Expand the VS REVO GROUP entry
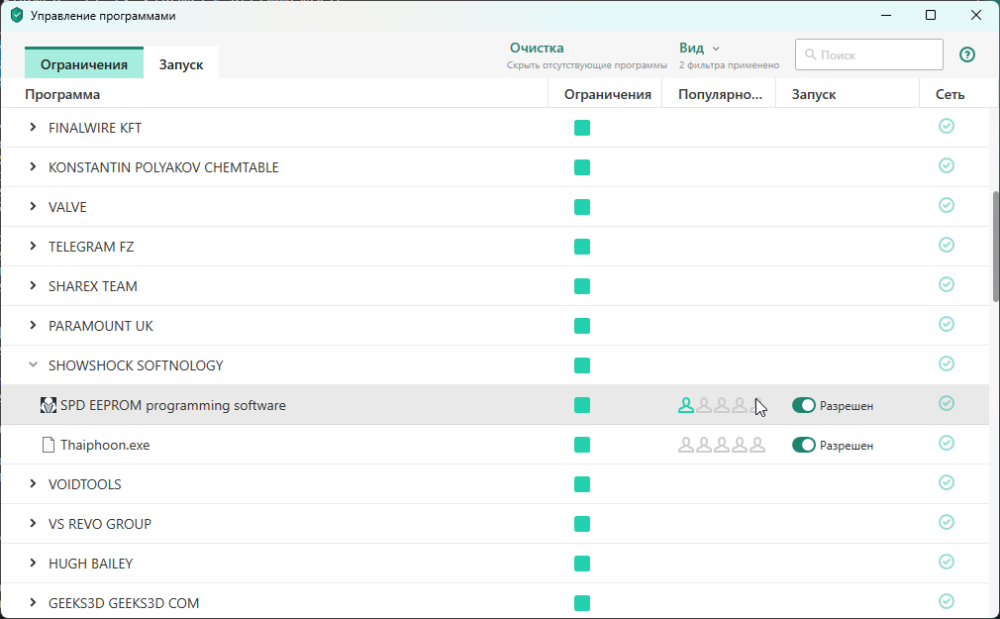 click(x=33, y=524)
